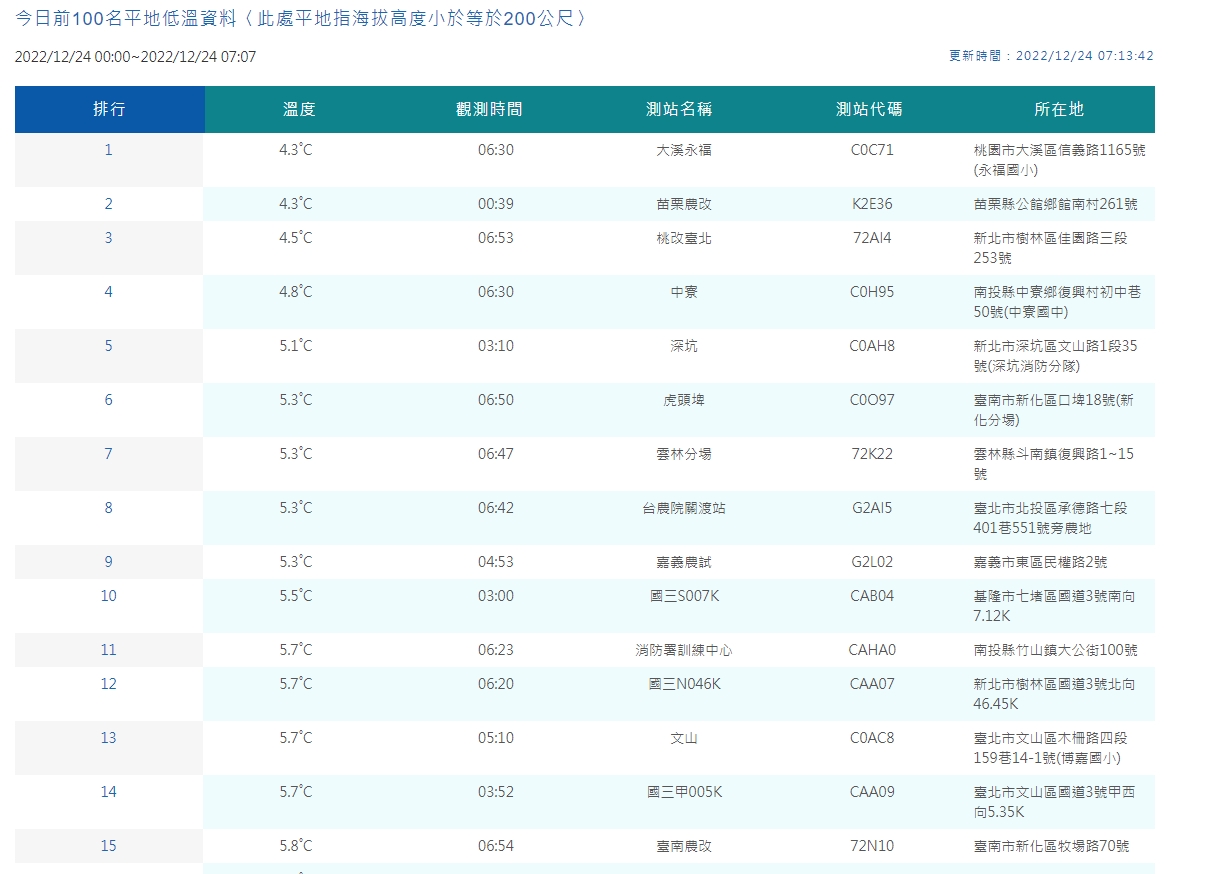Select station name 桃改臺北
This screenshot has width=1214, height=874.
pos(684,238)
